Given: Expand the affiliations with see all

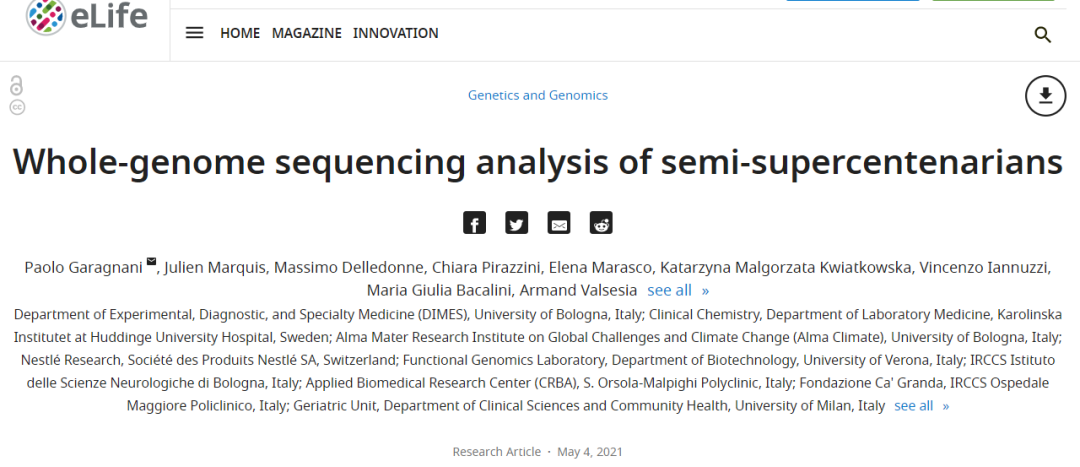Looking at the screenshot, I should tap(922, 406).
